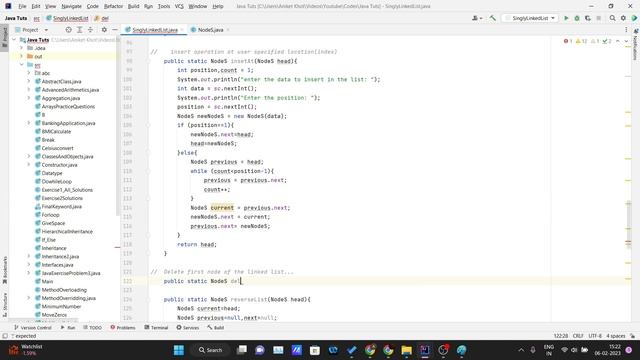The image size is (640, 360).
Task: Open Windows Start menu
Action: click(x=179, y=350)
